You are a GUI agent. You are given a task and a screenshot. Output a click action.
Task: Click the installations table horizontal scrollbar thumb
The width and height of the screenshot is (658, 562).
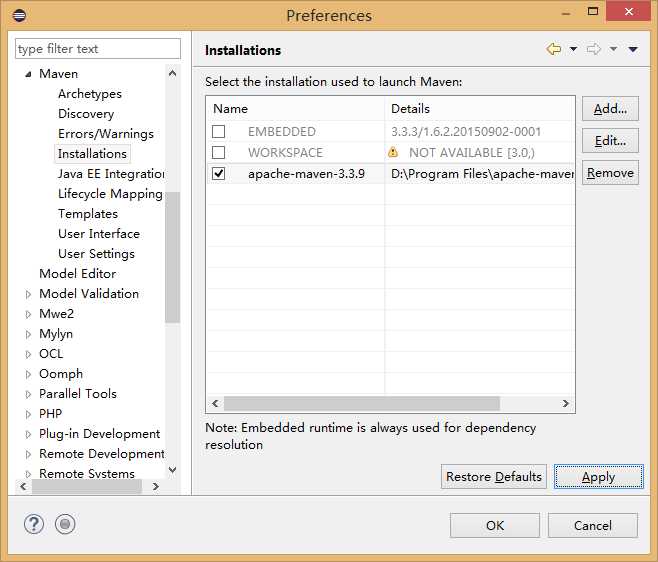pos(362,403)
